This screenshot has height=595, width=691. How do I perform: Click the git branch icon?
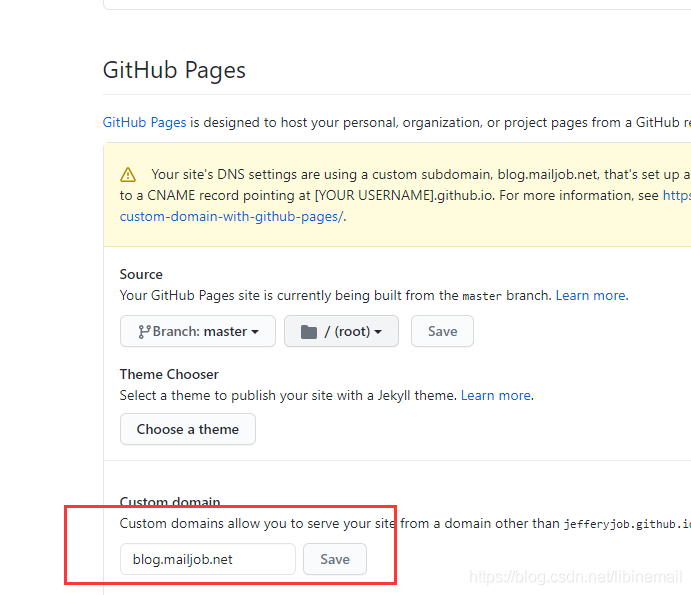pos(144,331)
